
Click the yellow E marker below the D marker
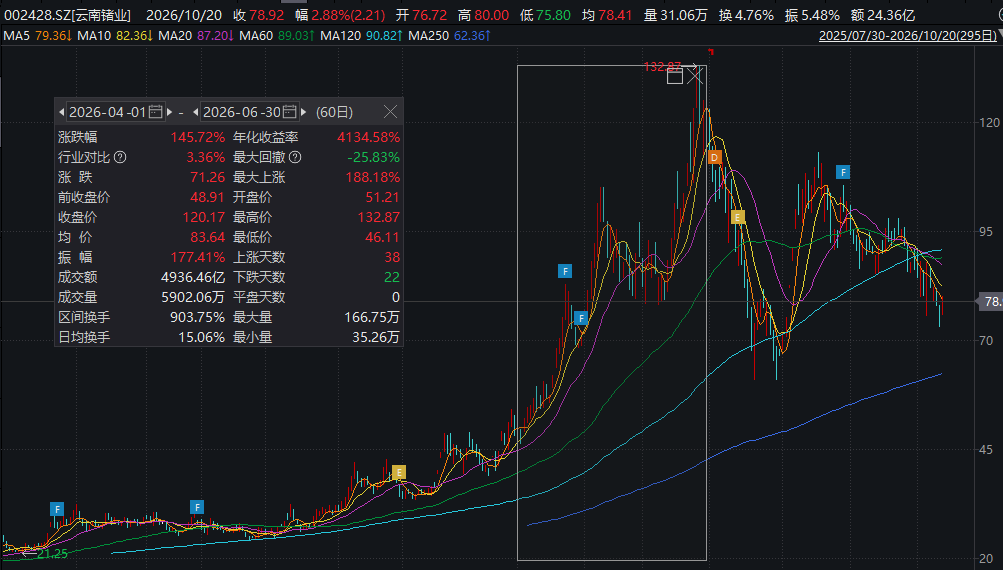[738, 218]
